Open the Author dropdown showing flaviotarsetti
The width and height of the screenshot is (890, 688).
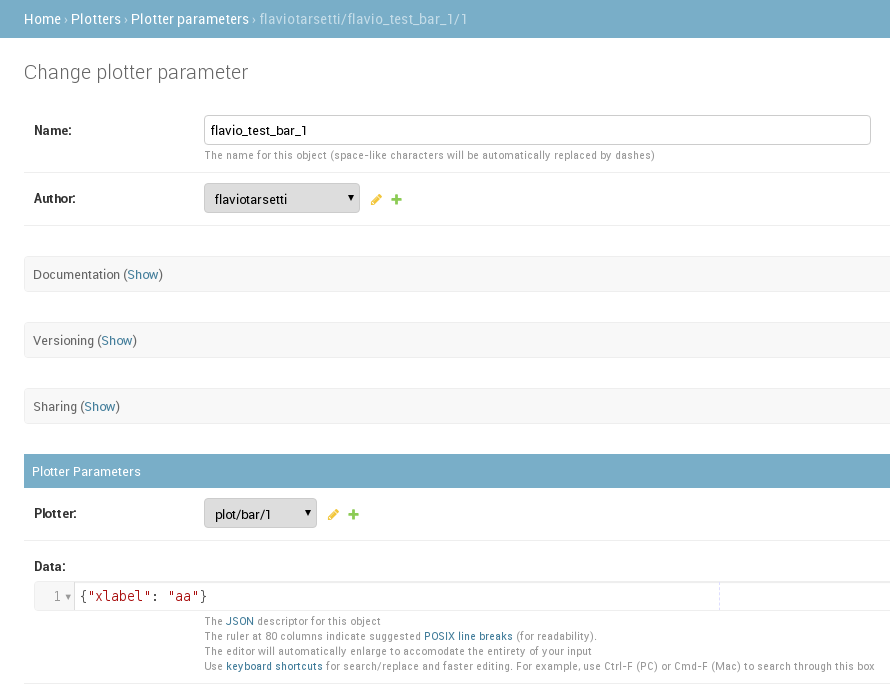tap(282, 198)
